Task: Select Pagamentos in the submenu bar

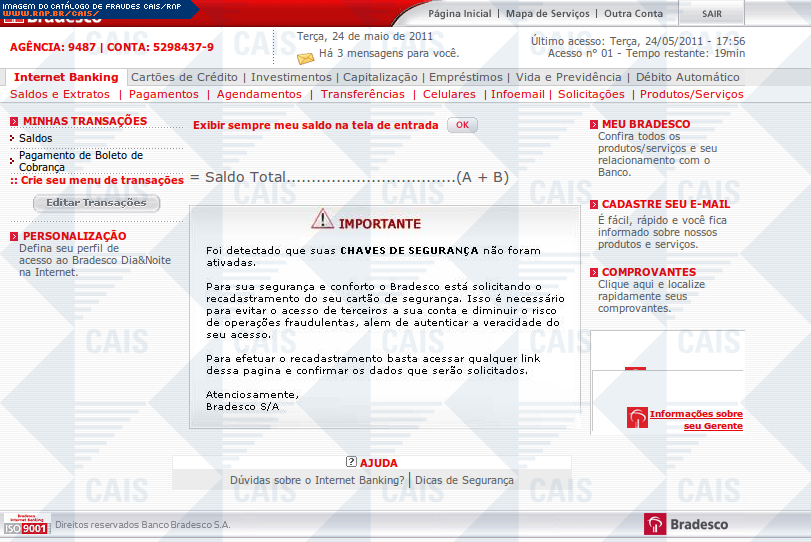Action: coord(164,94)
